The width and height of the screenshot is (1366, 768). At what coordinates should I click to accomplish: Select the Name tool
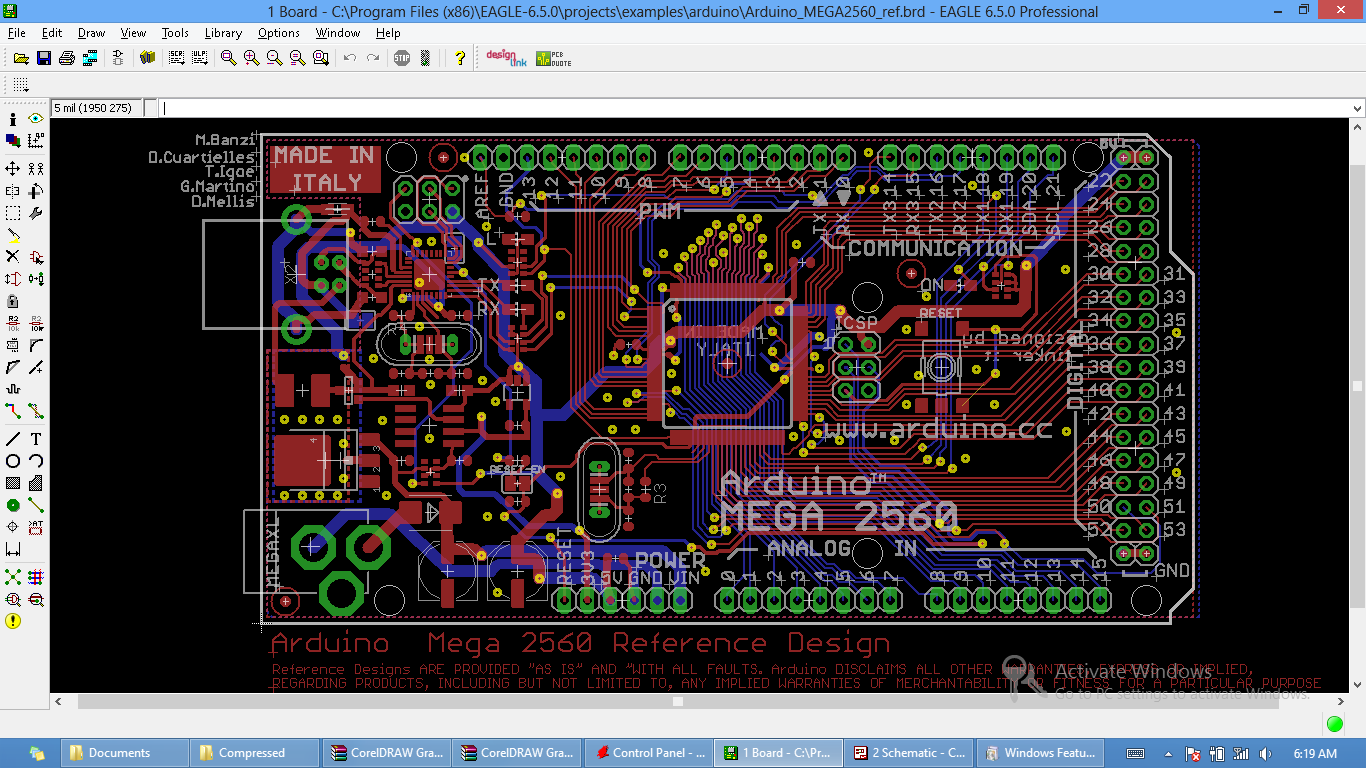coord(13,323)
